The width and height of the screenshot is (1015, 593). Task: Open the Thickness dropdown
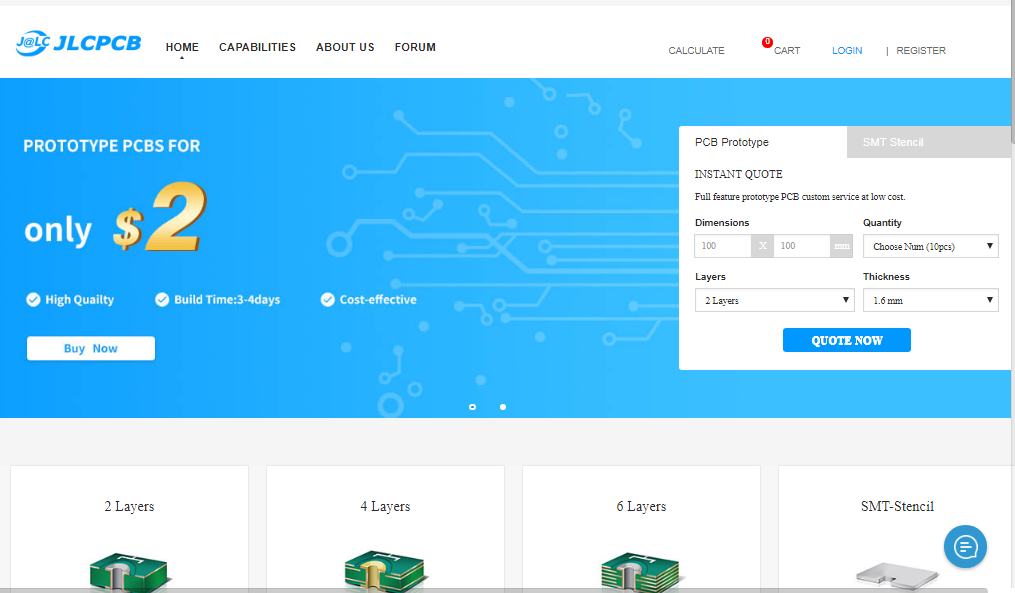(930, 300)
